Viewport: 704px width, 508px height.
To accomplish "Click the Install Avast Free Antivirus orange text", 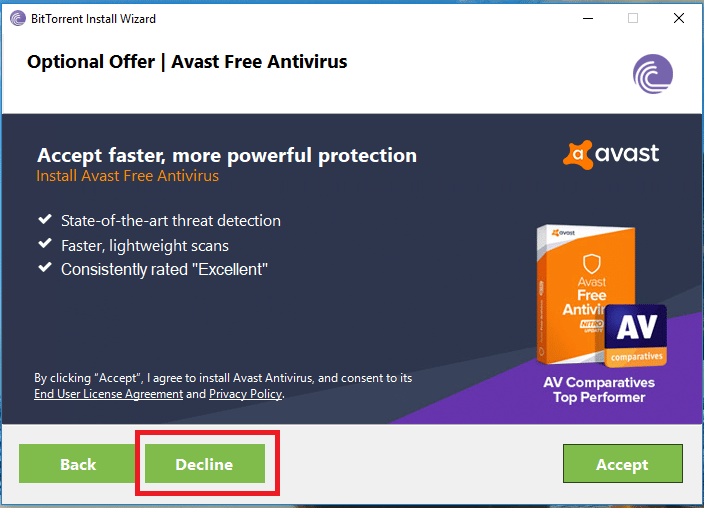I will tap(128, 176).
